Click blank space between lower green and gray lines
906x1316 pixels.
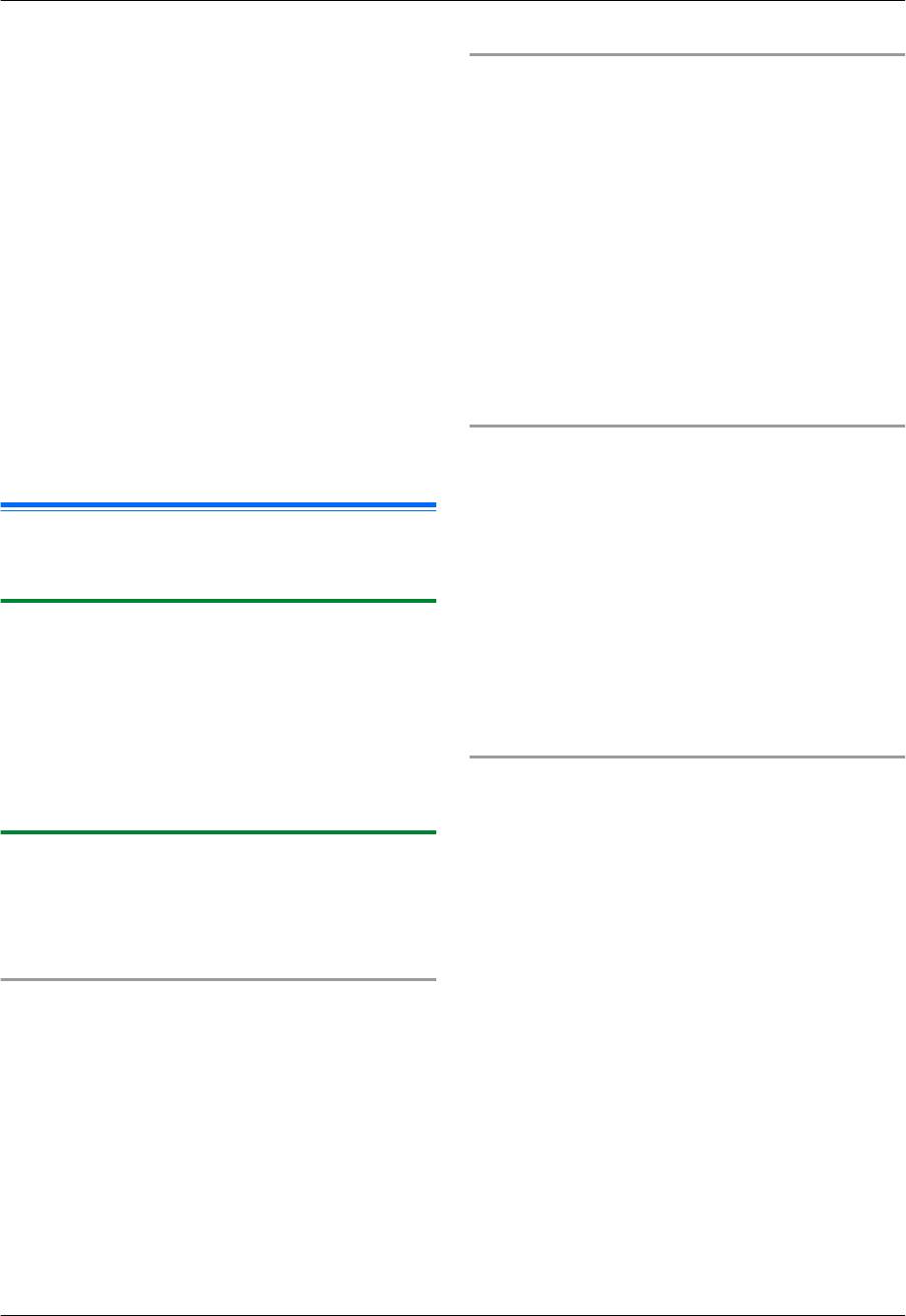[x=218, y=906]
